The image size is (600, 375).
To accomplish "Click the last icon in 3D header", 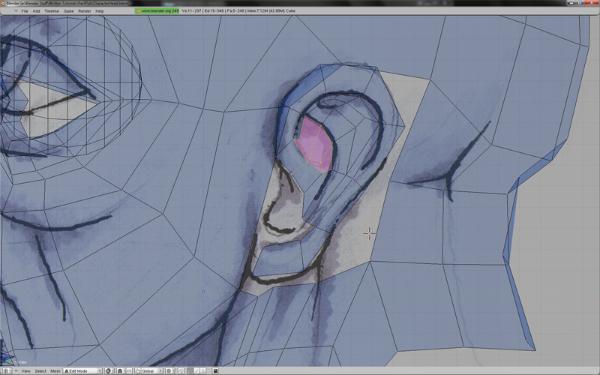I will 215,371.
